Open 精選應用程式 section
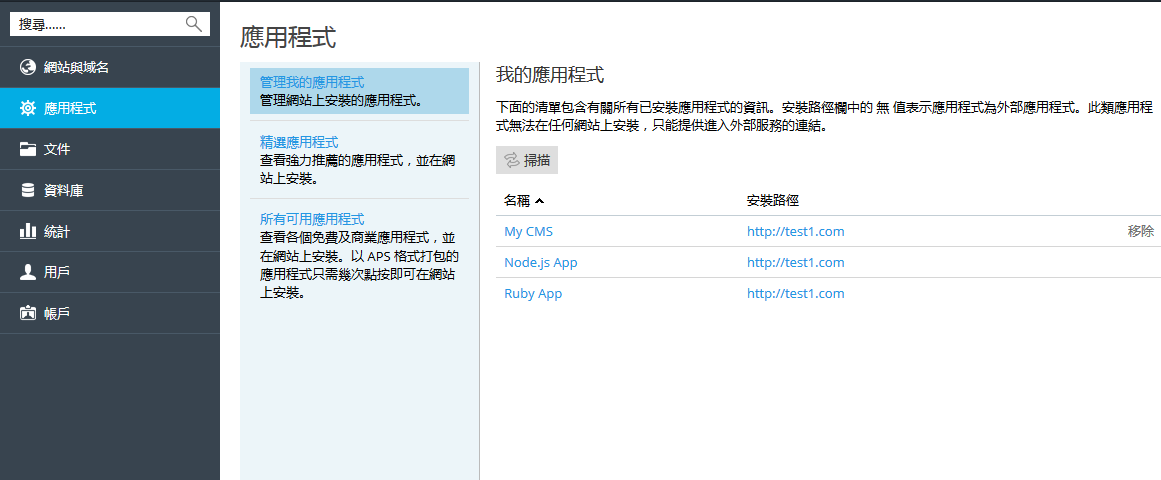 pos(298,142)
